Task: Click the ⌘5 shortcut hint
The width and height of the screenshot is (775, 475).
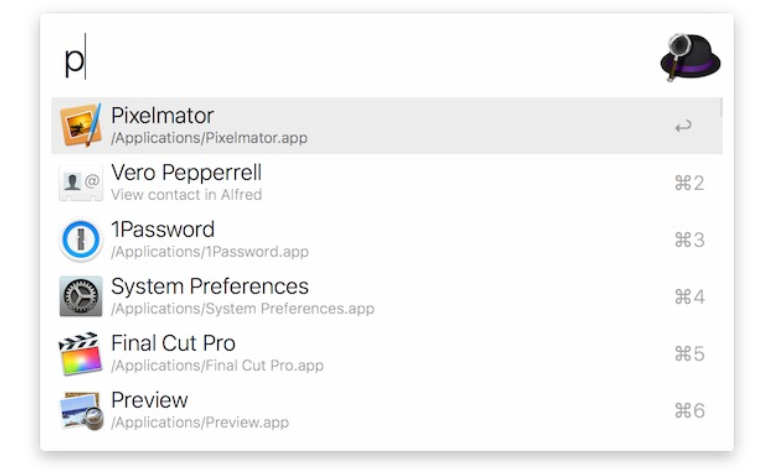Action: point(689,354)
